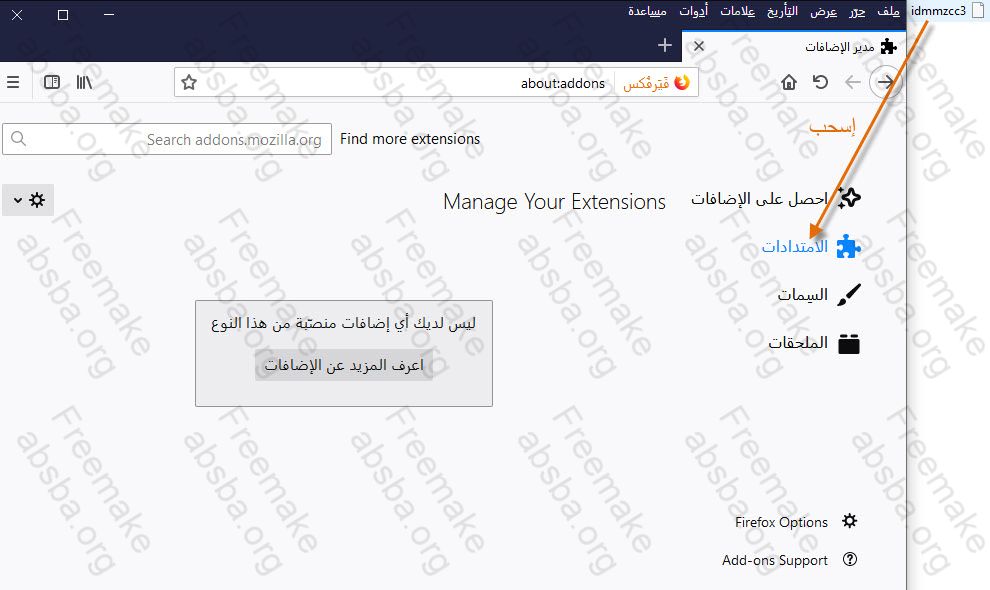Go to the Home page
Image resolution: width=990 pixels, height=590 pixels.
[x=789, y=82]
